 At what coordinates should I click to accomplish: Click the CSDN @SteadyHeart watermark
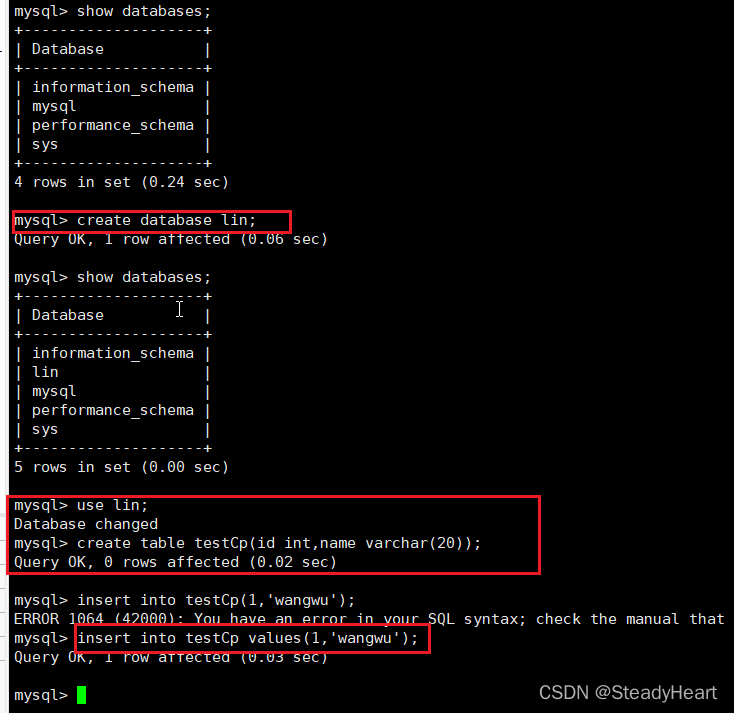(x=628, y=692)
